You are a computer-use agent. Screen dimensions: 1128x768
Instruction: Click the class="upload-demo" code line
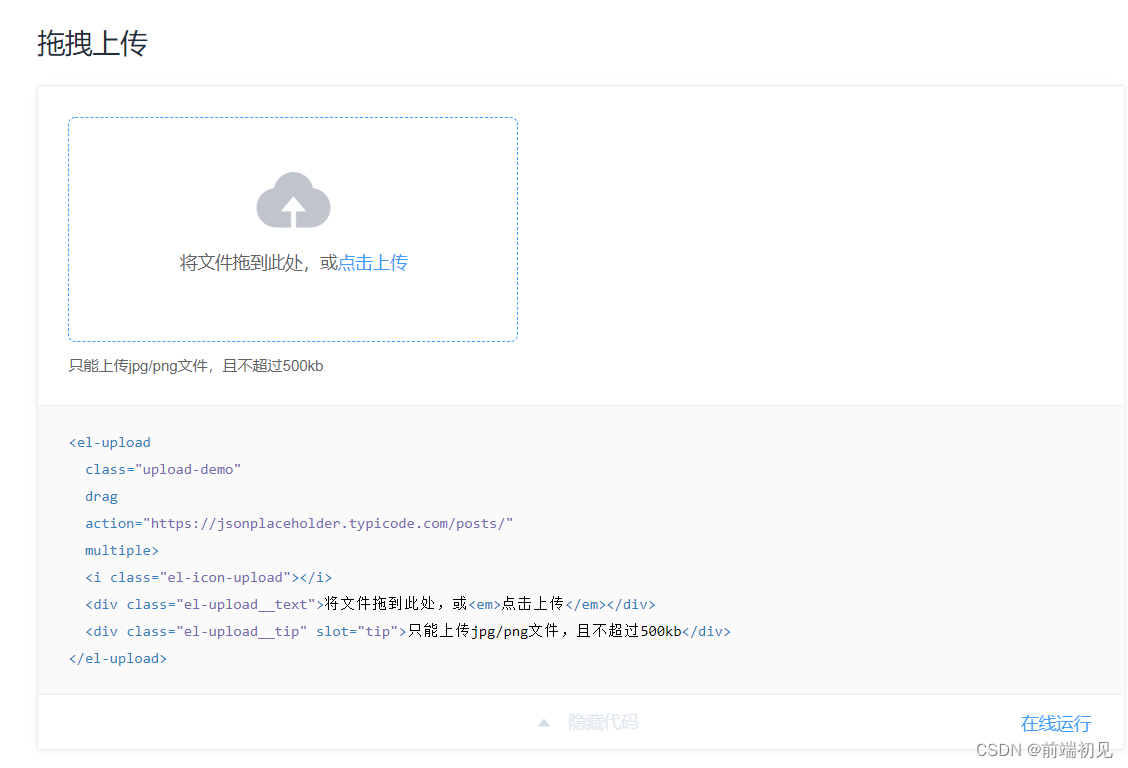(x=163, y=469)
